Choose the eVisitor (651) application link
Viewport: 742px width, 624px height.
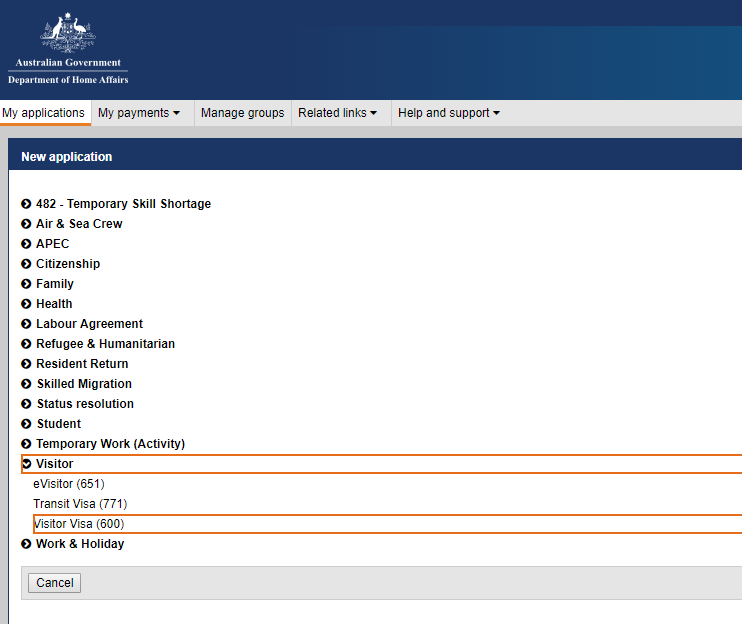69,484
